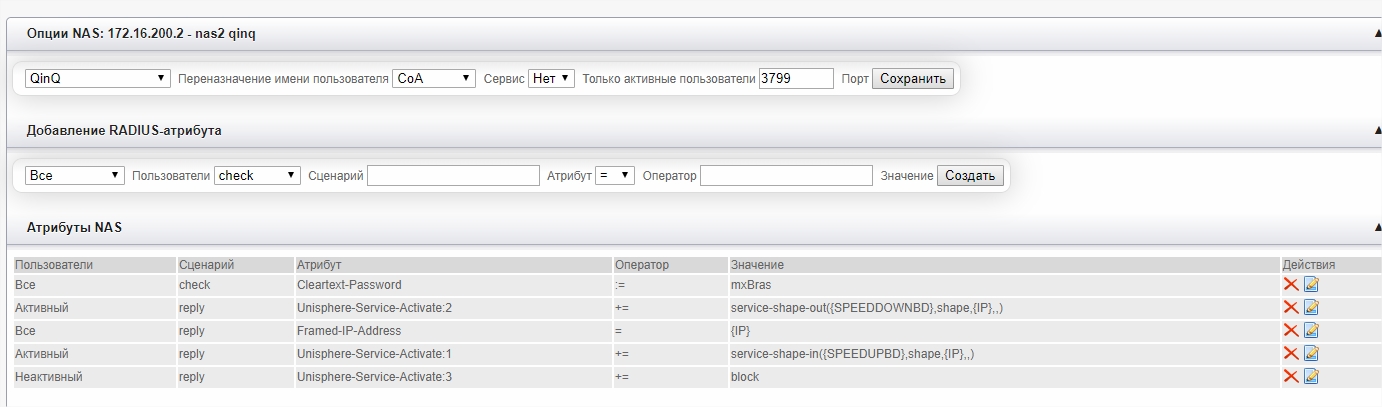The image size is (1382, 407).
Task: Edit the Cleartext-Password attribute row
Action: point(1311,284)
